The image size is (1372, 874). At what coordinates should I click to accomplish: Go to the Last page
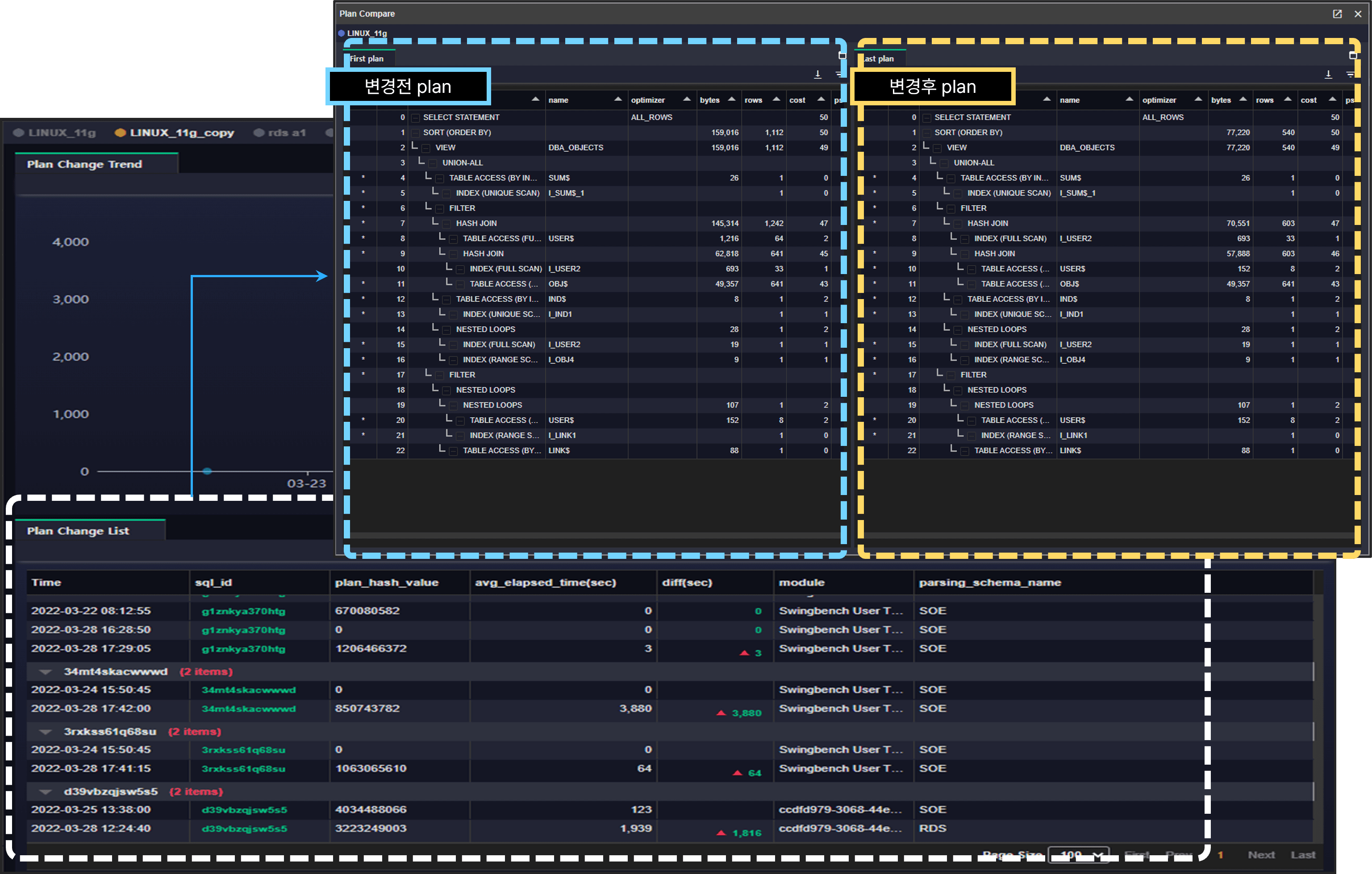(x=1302, y=855)
